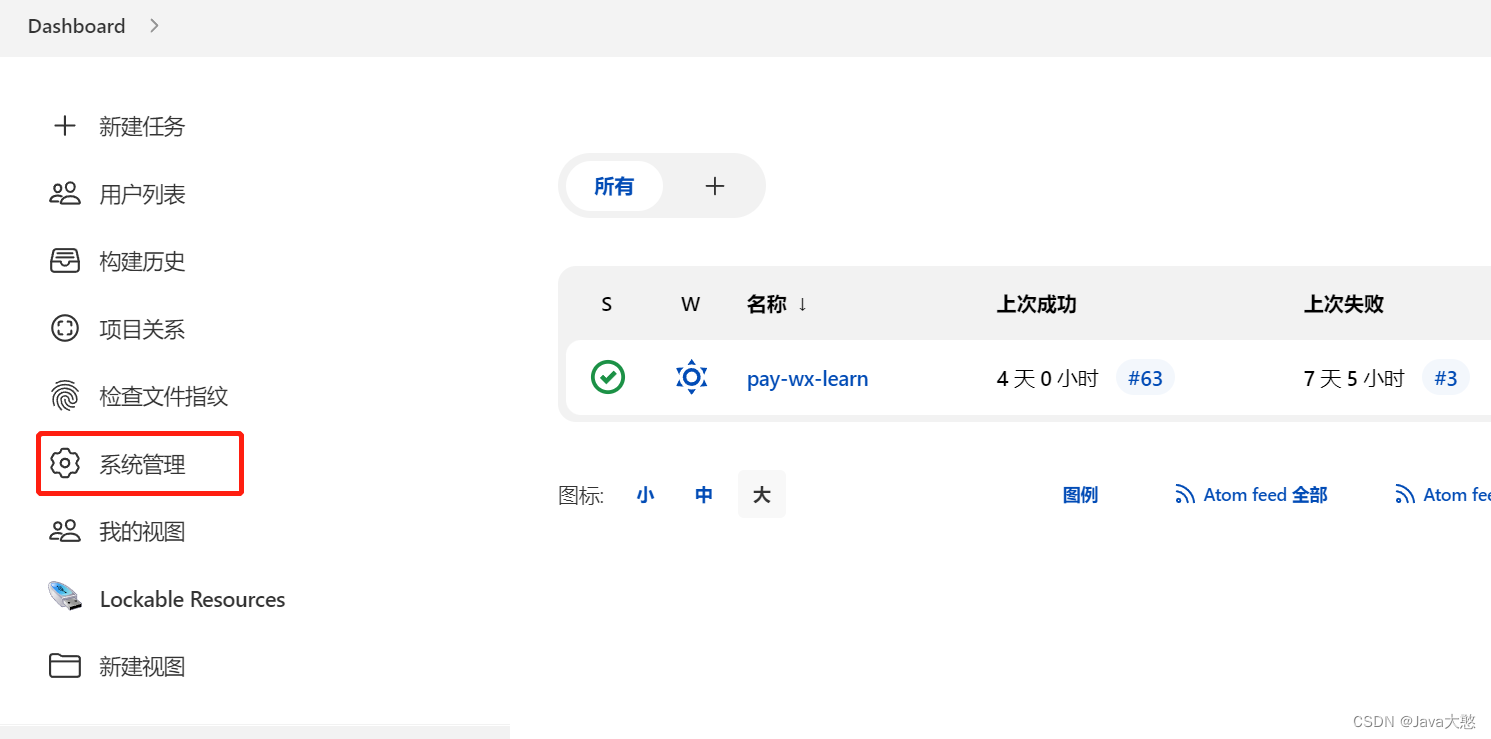The image size is (1491, 739).
Task: Set icon size to 中
Action: pos(704,494)
